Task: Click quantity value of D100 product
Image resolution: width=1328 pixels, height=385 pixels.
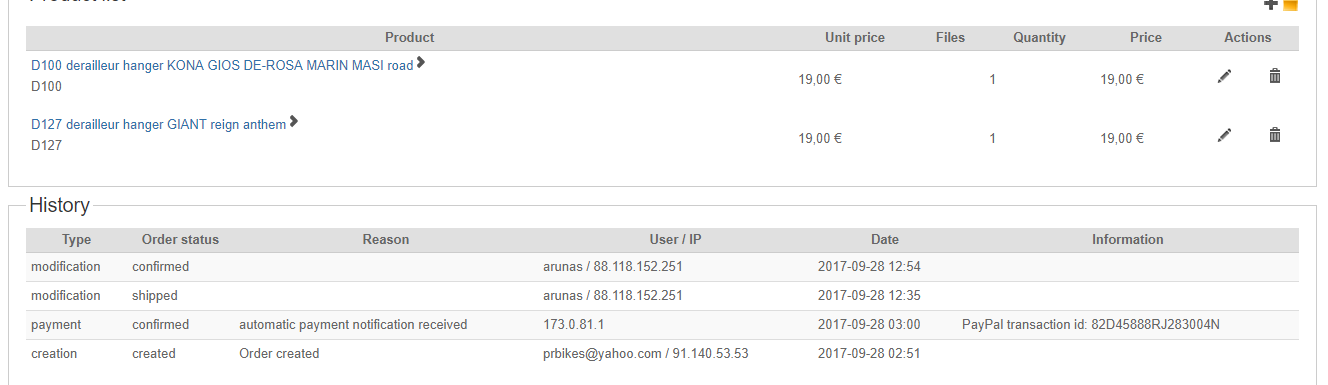Action: (992, 80)
